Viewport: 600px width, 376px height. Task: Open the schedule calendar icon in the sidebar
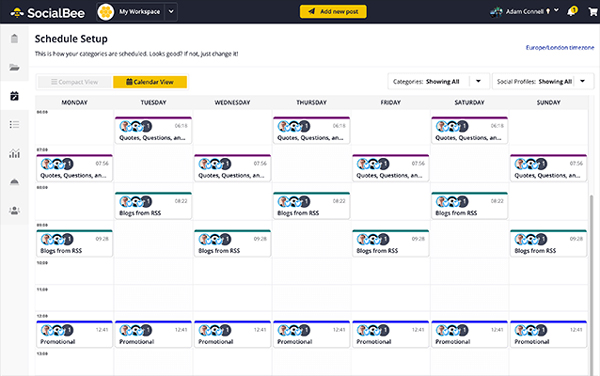pos(14,96)
